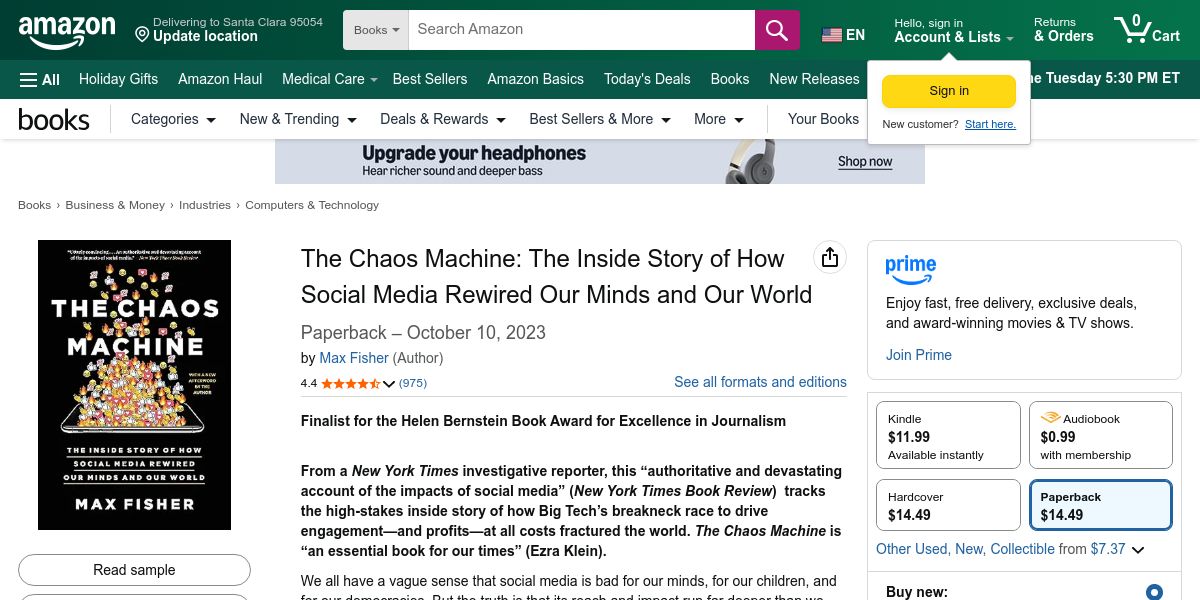1200x600 pixels.
Task: Open the hamburger All menu
Action: pos(40,79)
